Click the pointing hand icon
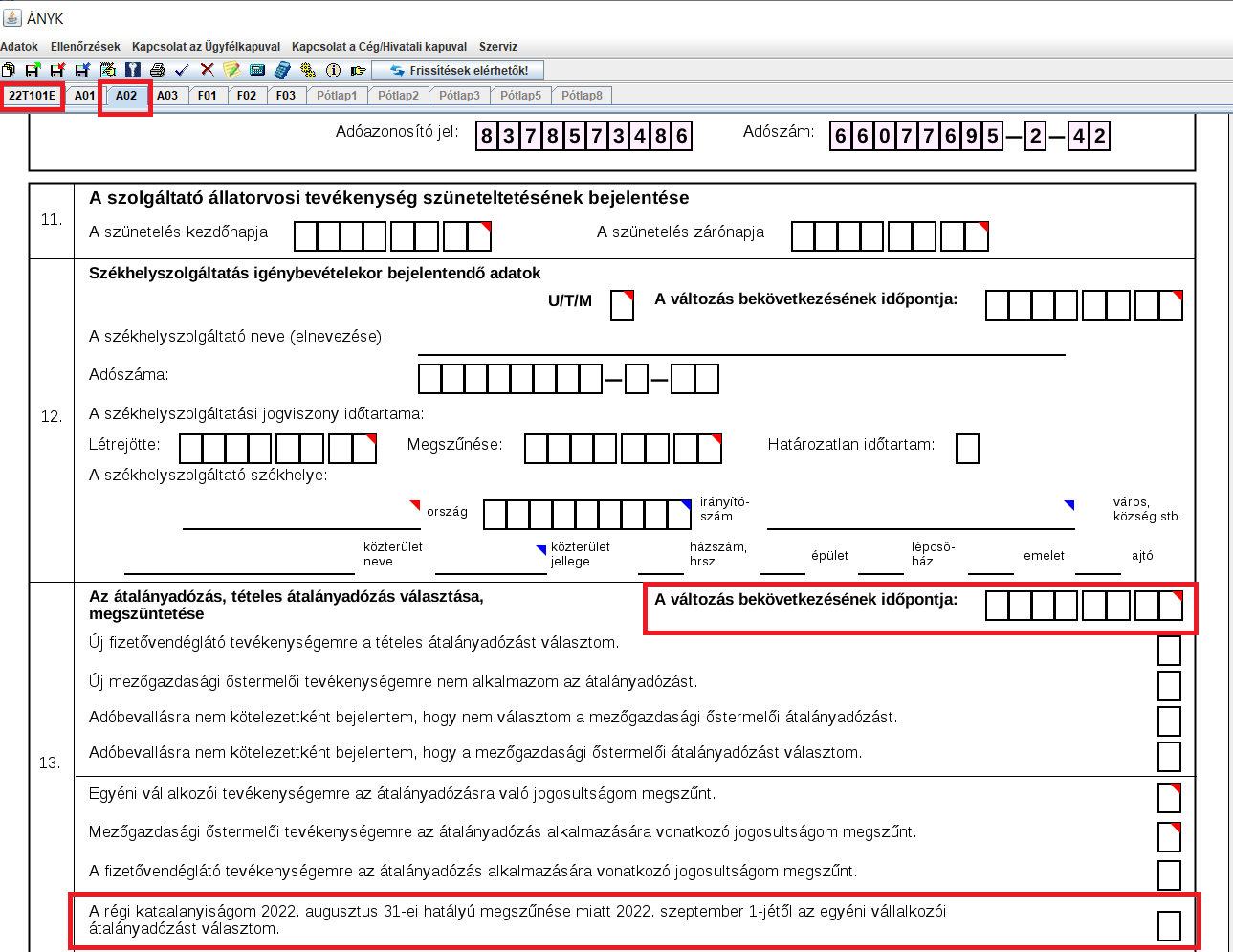Image resolution: width=1233 pixels, height=952 pixels. click(358, 70)
